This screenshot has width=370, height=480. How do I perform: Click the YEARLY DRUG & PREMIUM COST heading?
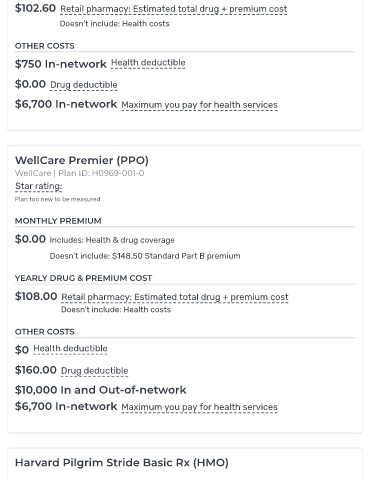coord(83,278)
